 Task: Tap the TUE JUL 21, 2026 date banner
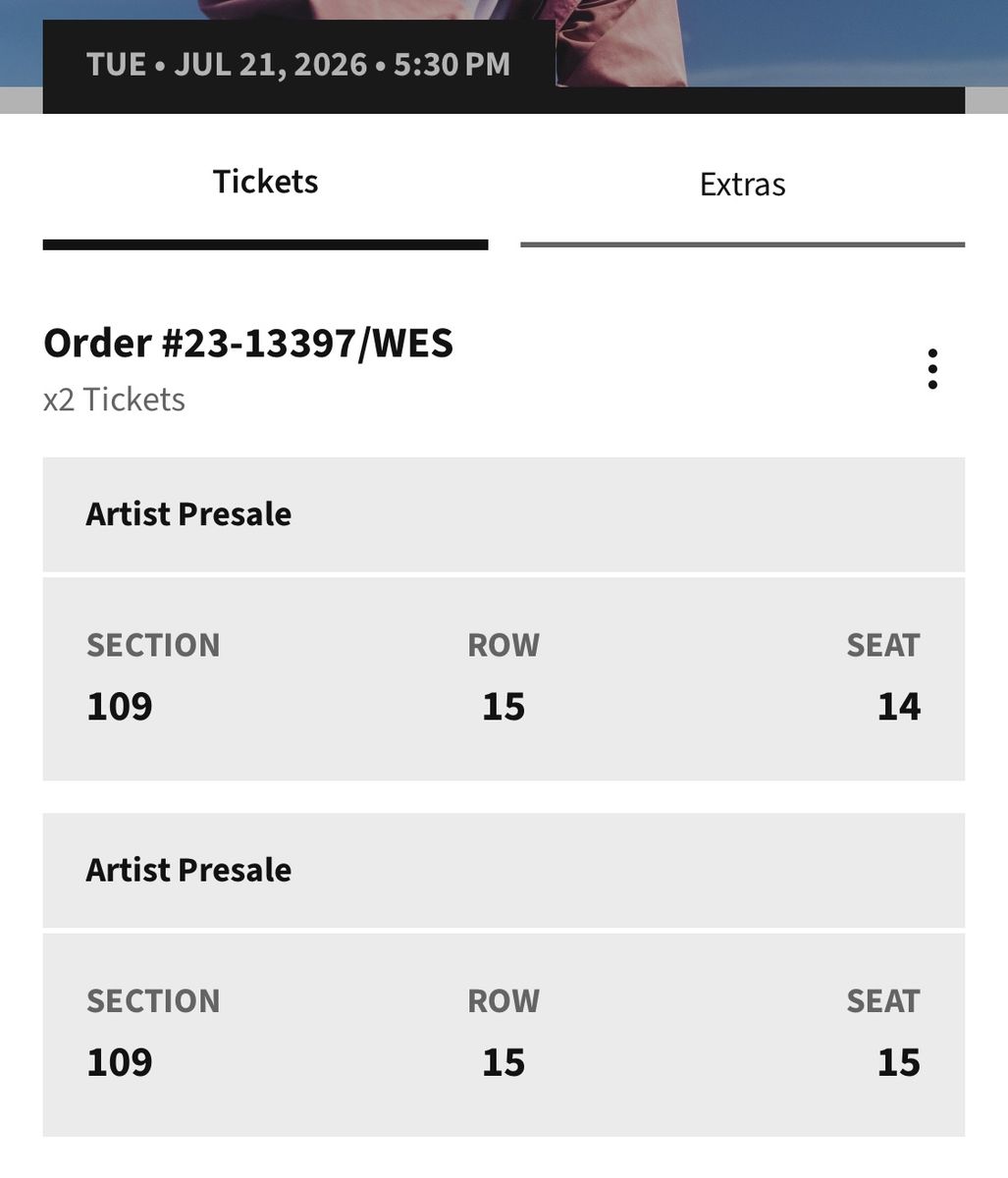tap(298, 65)
